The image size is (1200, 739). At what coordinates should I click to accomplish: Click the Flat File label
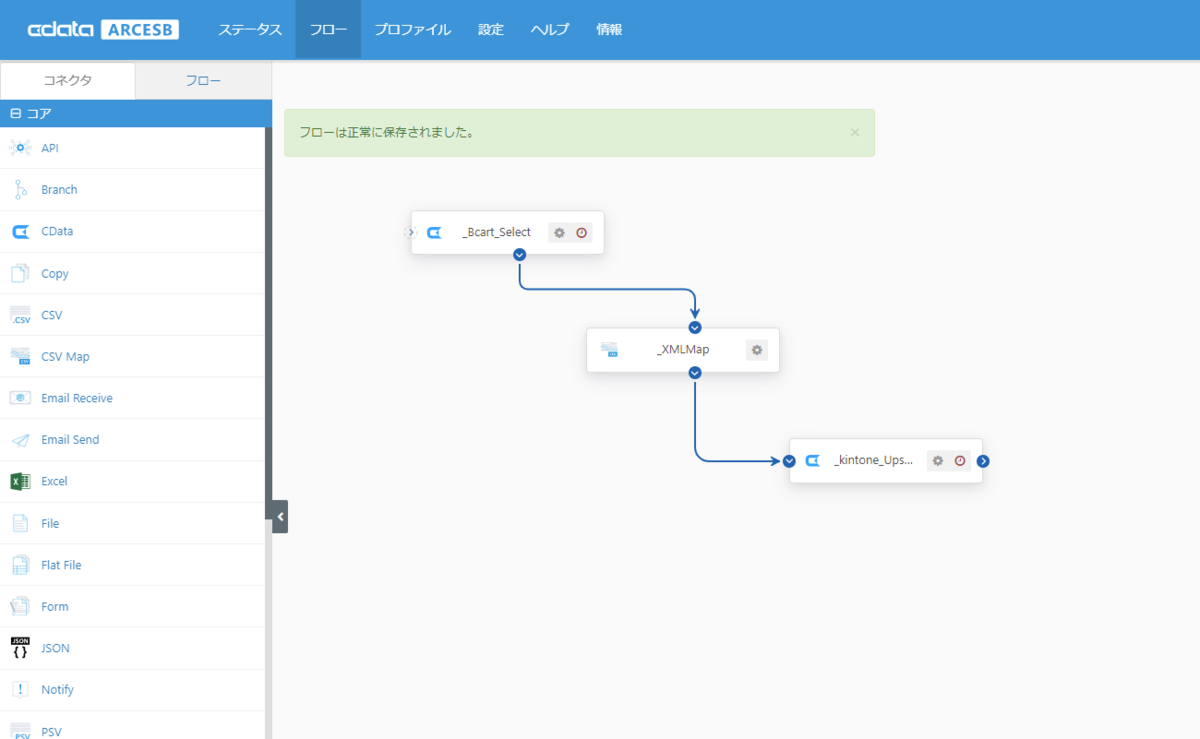pyautogui.click(x=61, y=565)
